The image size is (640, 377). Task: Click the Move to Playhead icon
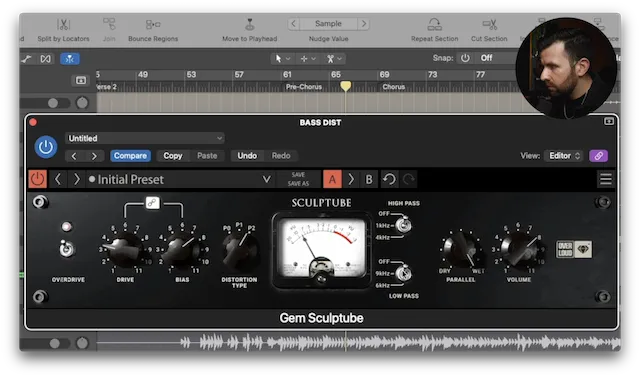(x=249, y=24)
